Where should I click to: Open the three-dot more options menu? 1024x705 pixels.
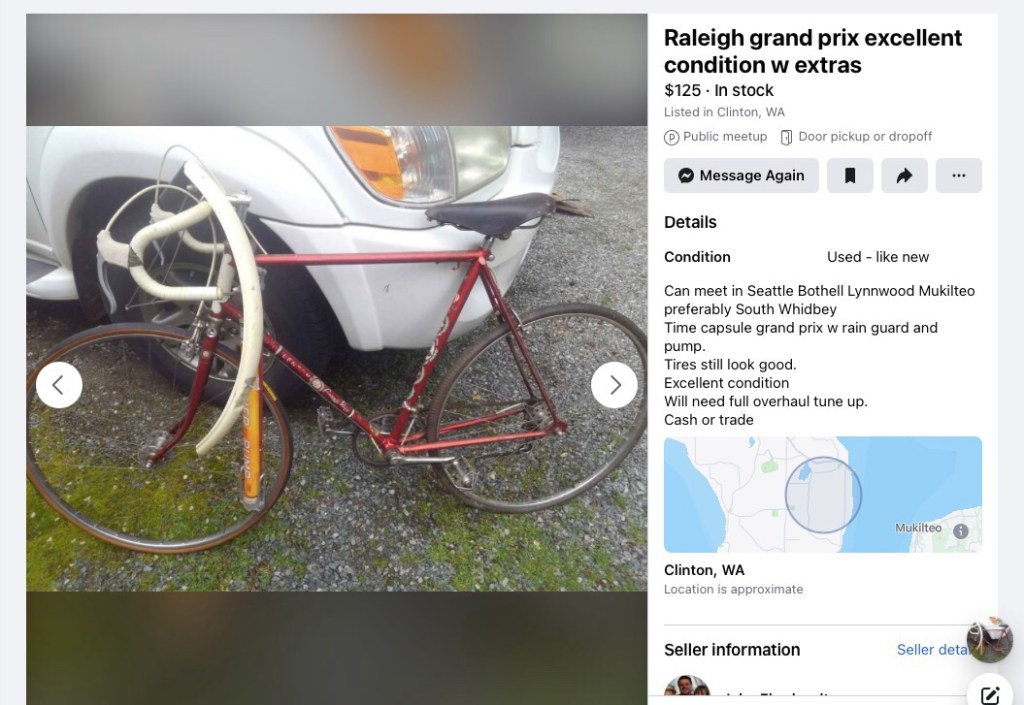(958, 176)
